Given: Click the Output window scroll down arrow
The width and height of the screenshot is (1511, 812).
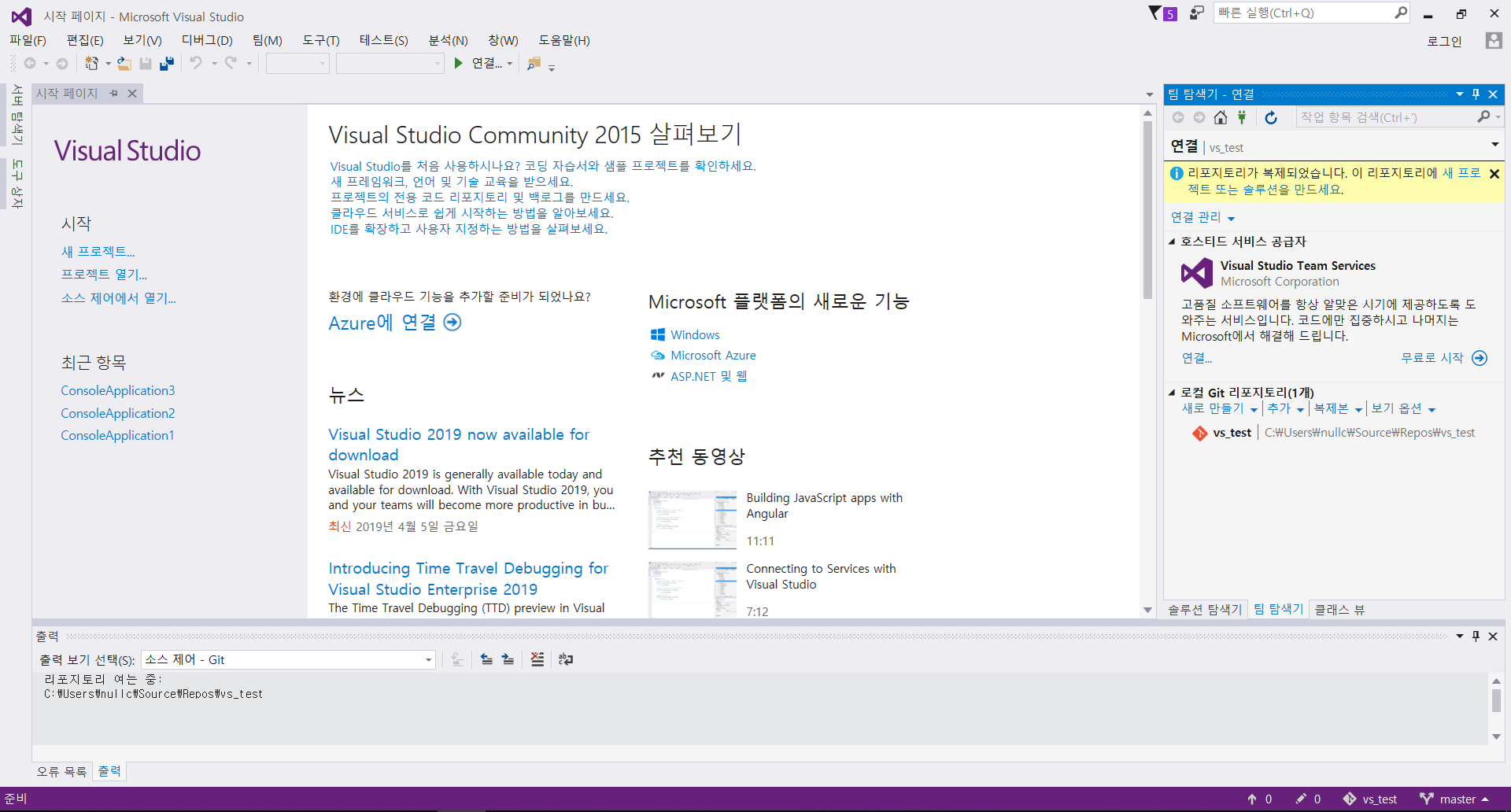Looking at the screenshot, I should click(x=1496, y=736).
